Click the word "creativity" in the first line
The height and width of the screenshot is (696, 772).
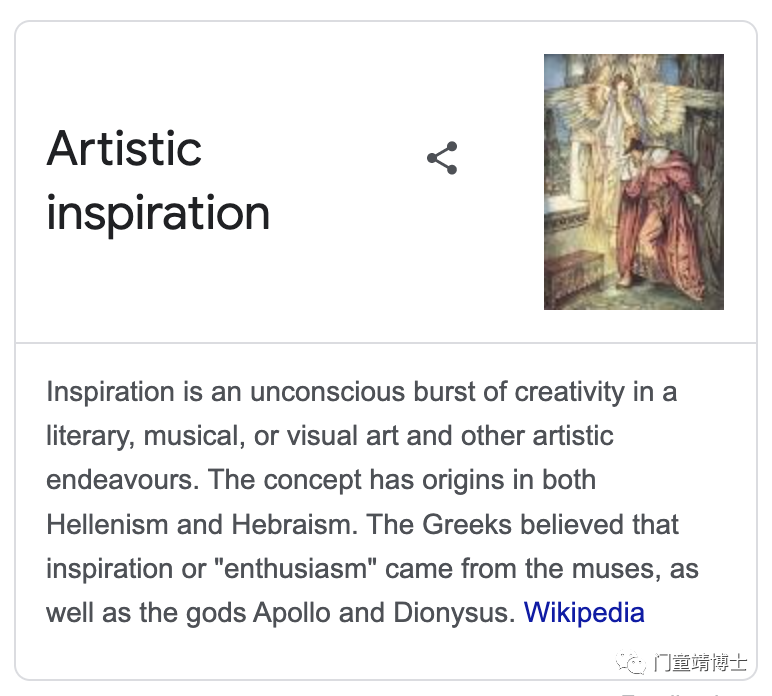570,392
